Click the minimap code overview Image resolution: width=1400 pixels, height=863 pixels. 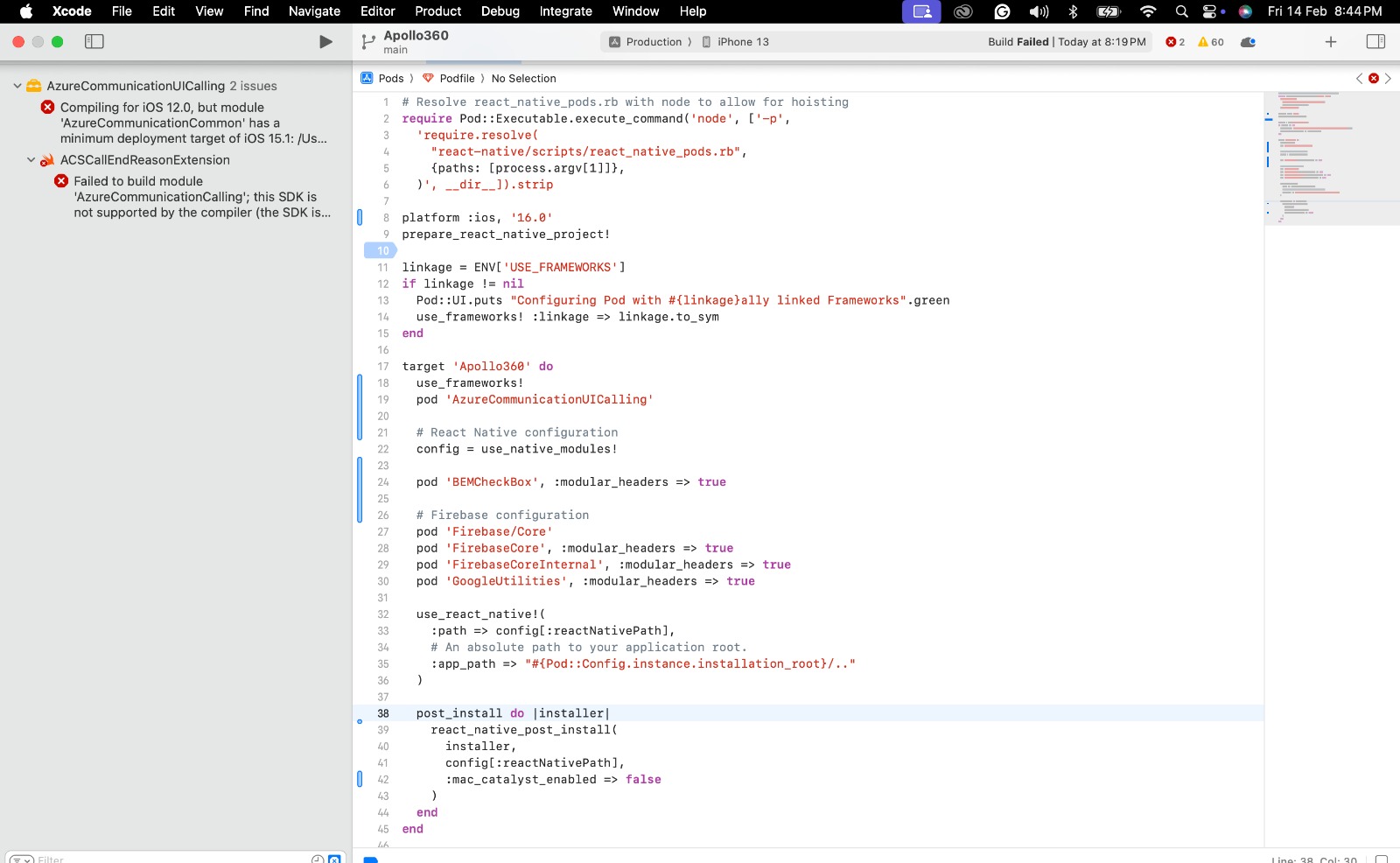(1332, 158)
